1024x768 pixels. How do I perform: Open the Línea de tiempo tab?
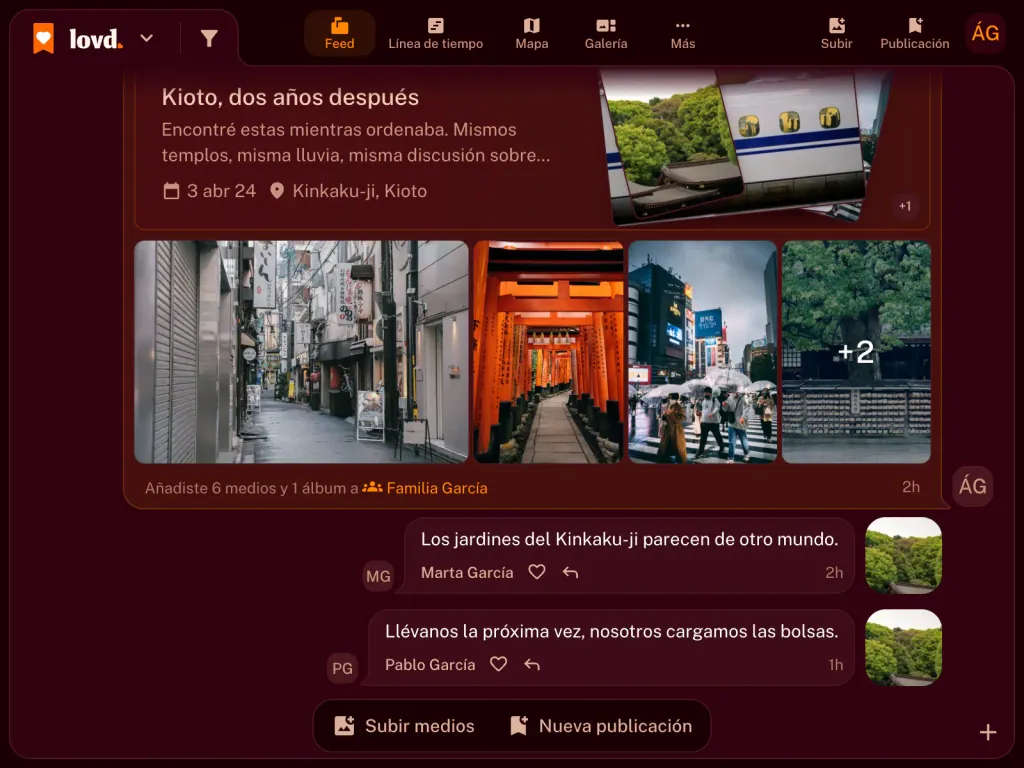[436, 34]
